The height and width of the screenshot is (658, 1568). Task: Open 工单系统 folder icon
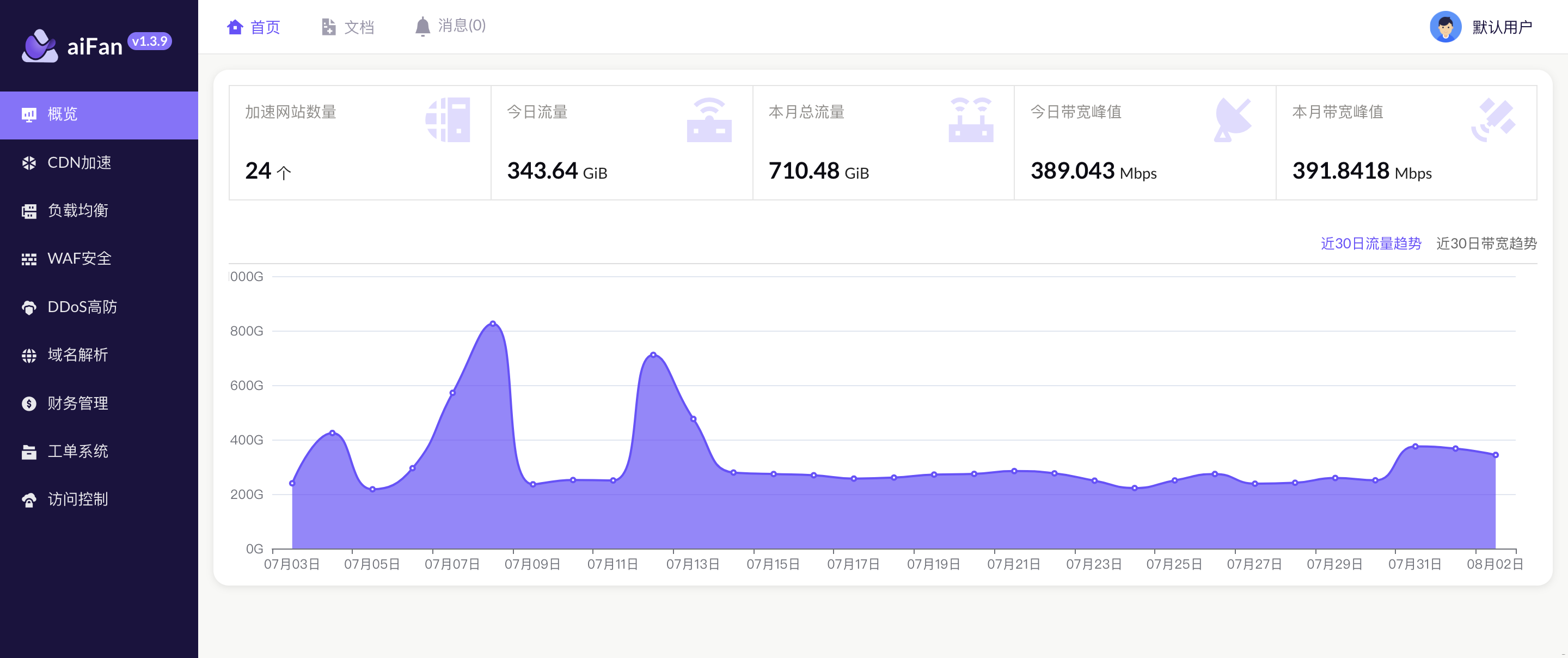pos(29,452)
